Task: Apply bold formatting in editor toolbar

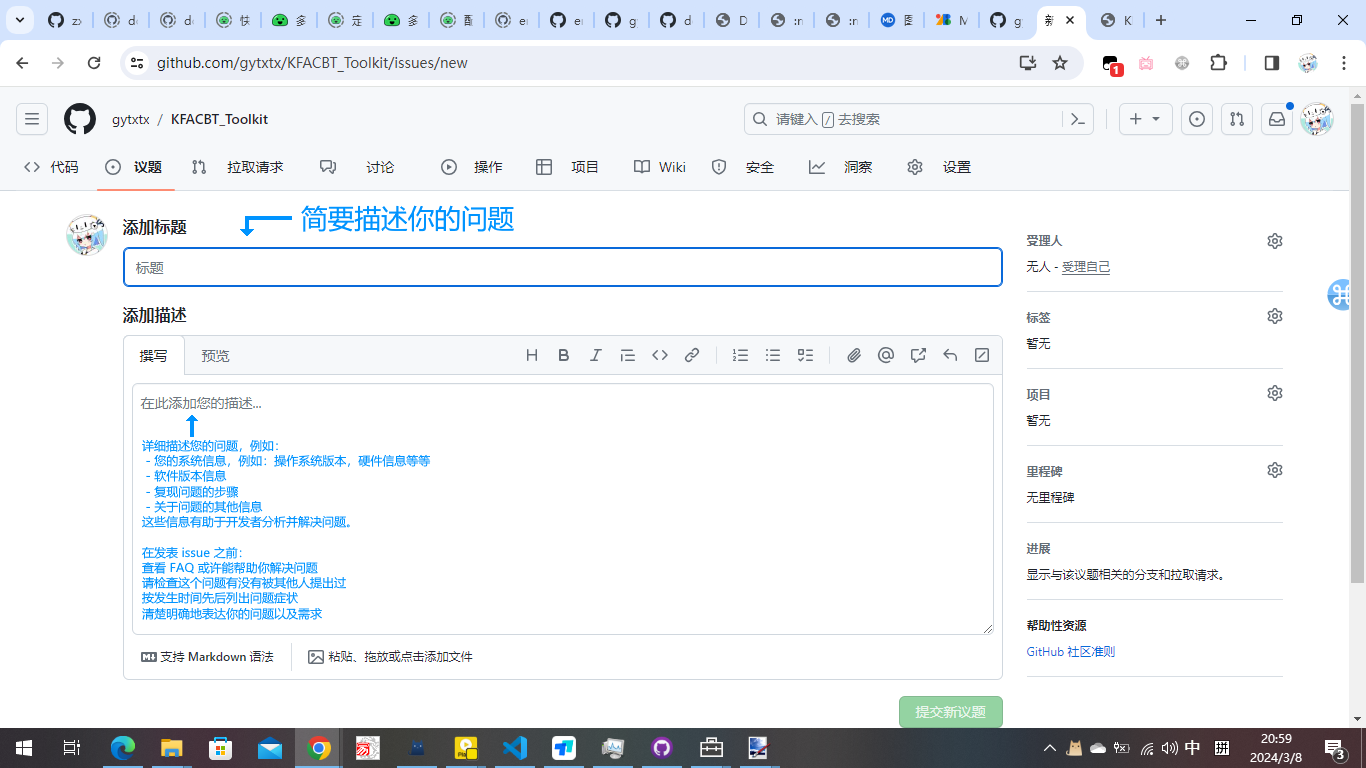Action: (x=564, y=355)
